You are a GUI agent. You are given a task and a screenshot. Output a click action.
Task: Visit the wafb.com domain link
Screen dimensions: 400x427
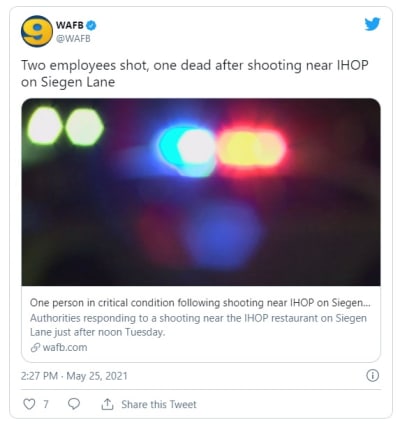click(65, 347)
